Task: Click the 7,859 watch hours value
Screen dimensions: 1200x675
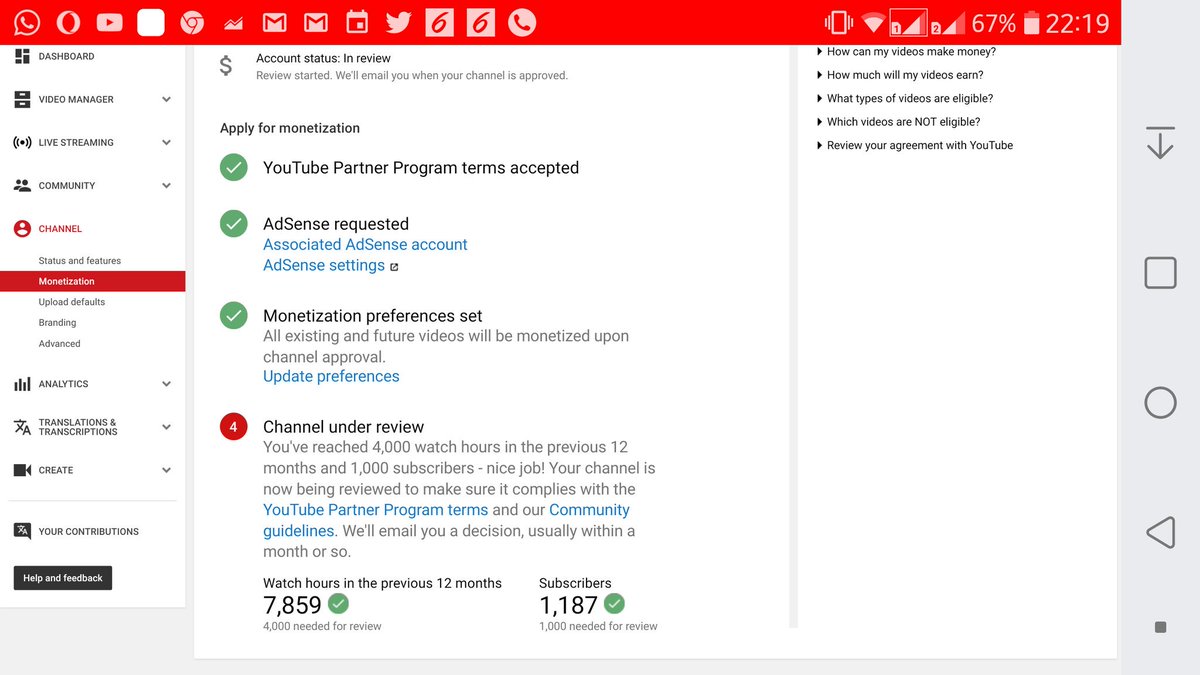Action: click(292, 605)
